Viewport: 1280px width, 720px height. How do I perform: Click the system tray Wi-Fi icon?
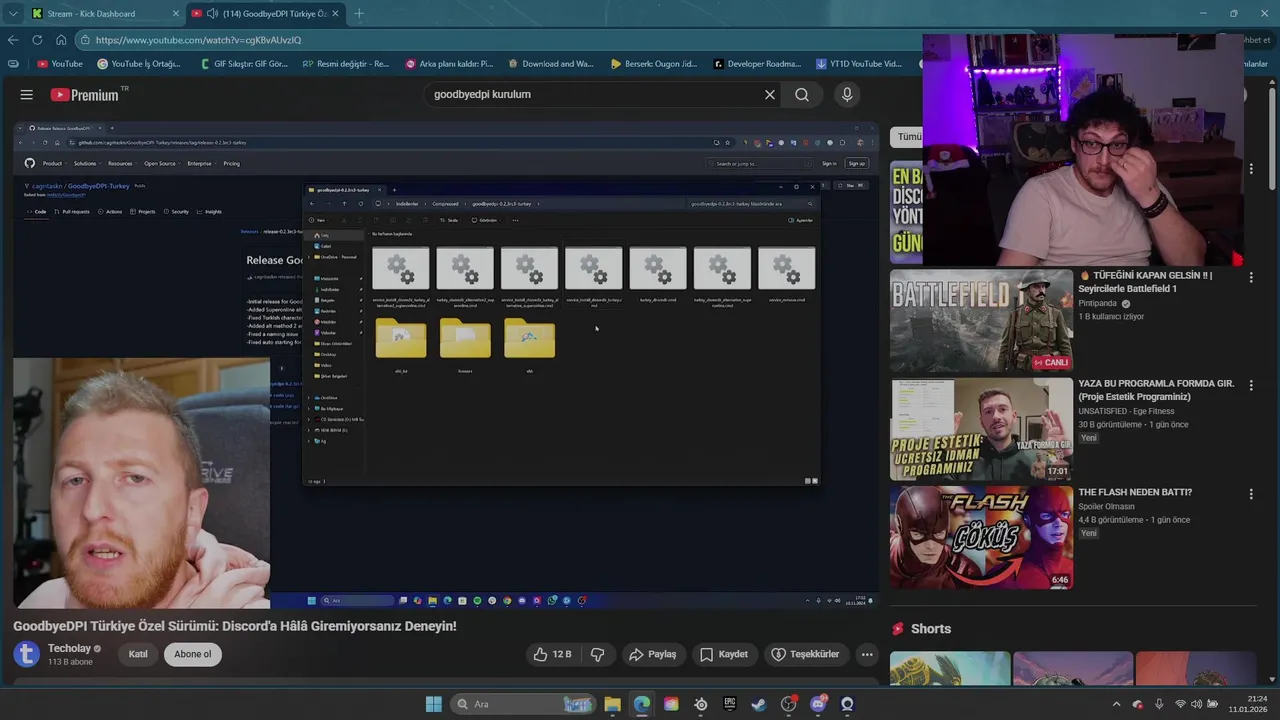(1181, 704)
